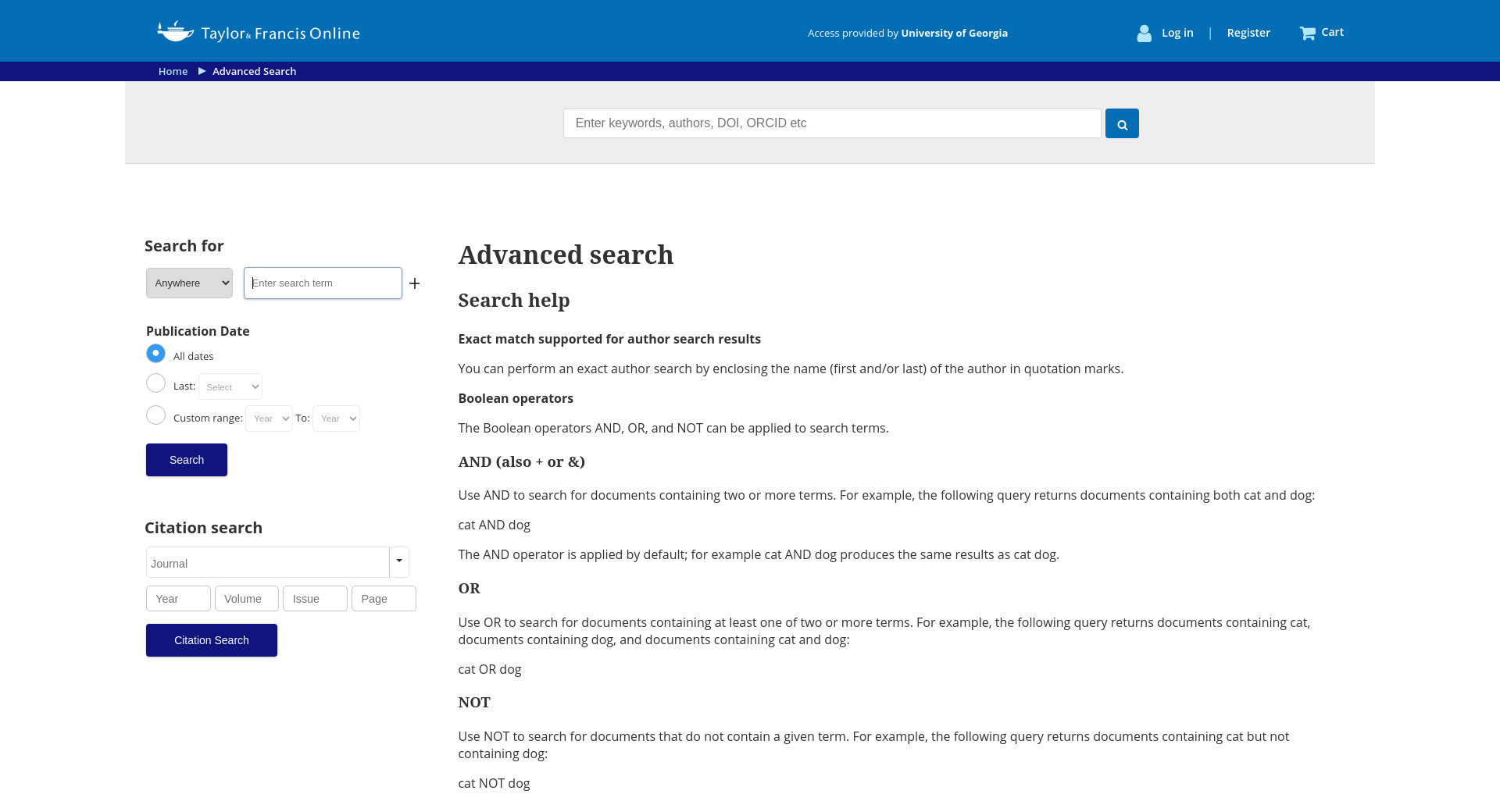
Task: Select the All dates radio button
Action: [x=156, y=354]
